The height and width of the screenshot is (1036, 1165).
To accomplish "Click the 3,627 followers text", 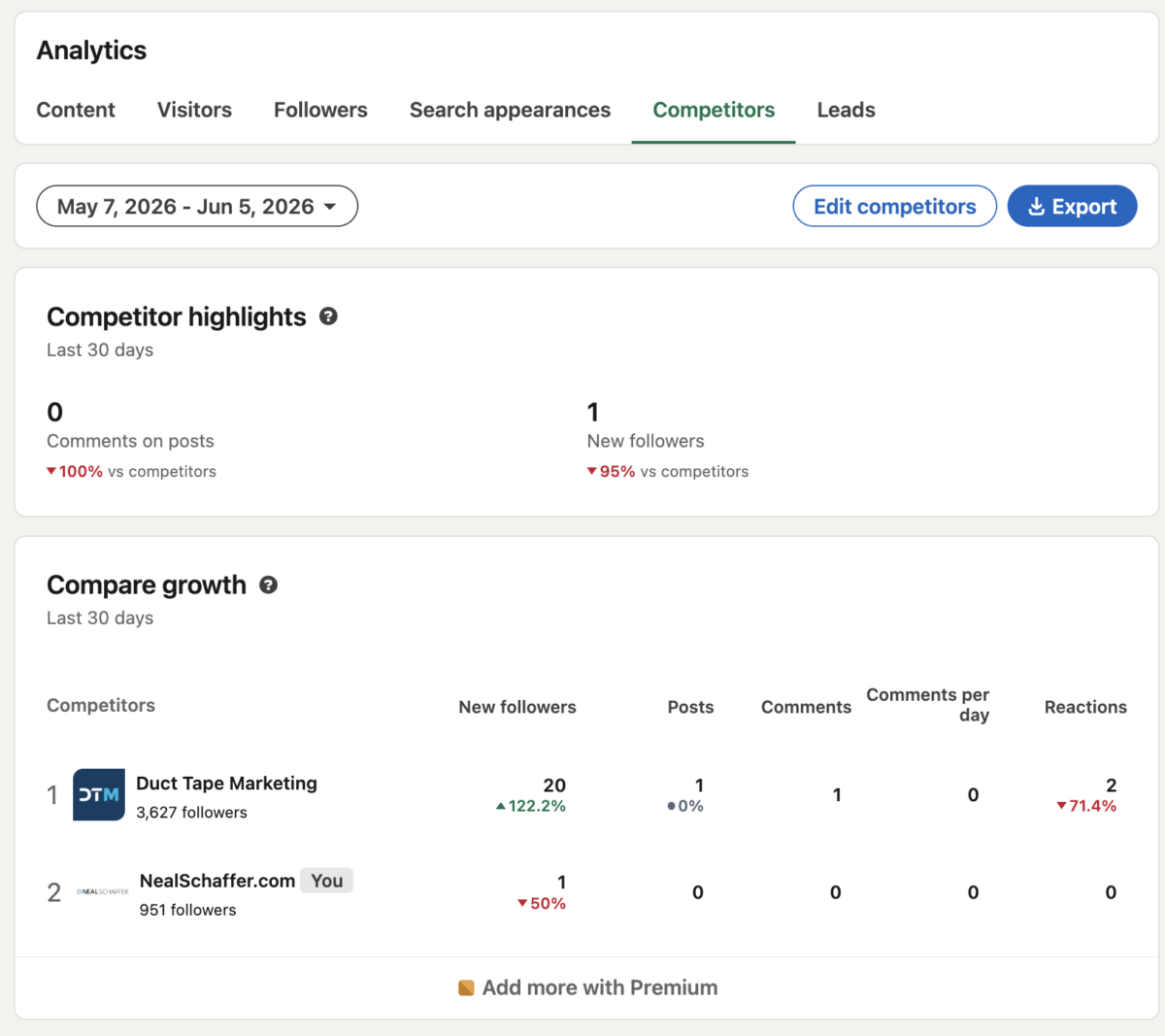I will point(191,812).
